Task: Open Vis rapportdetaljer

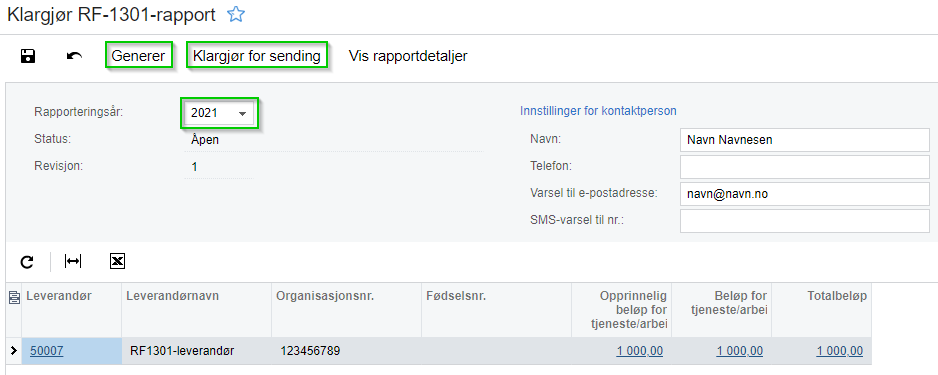Action: tap(408, 56)
